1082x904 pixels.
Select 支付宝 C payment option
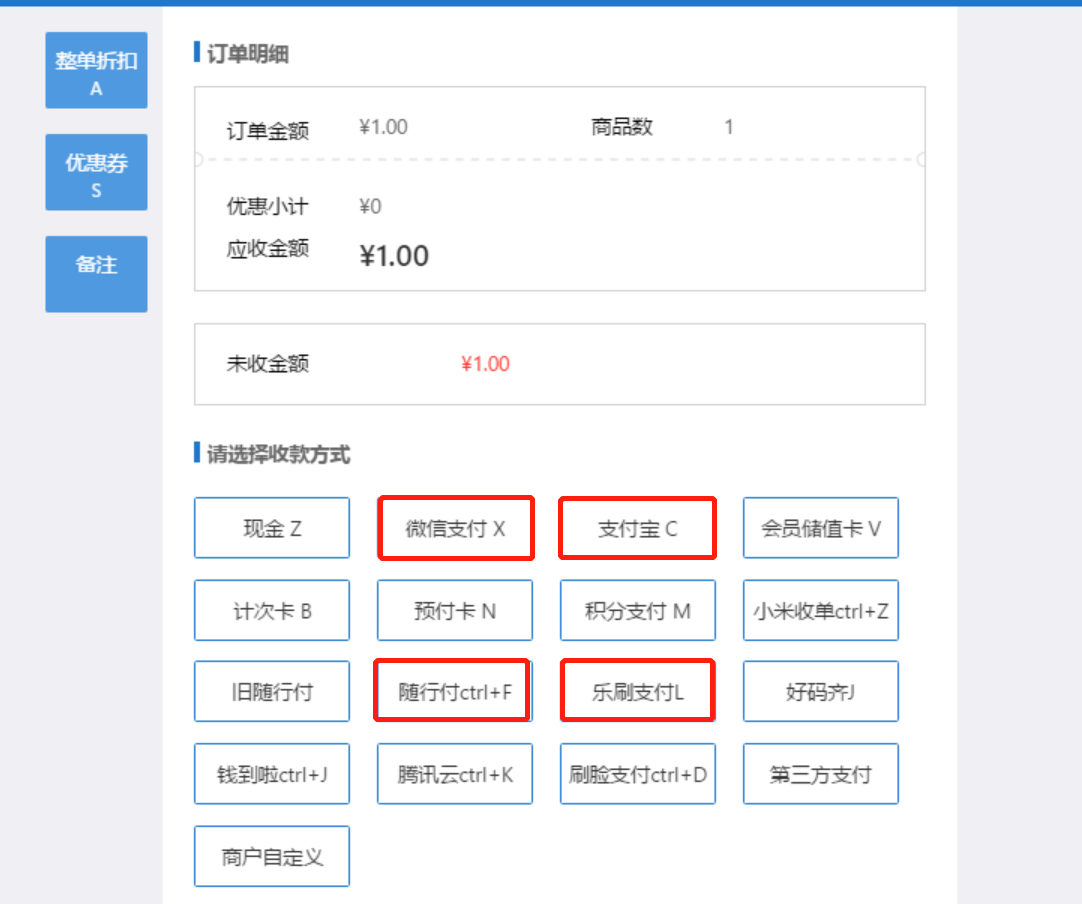(637, 528)
